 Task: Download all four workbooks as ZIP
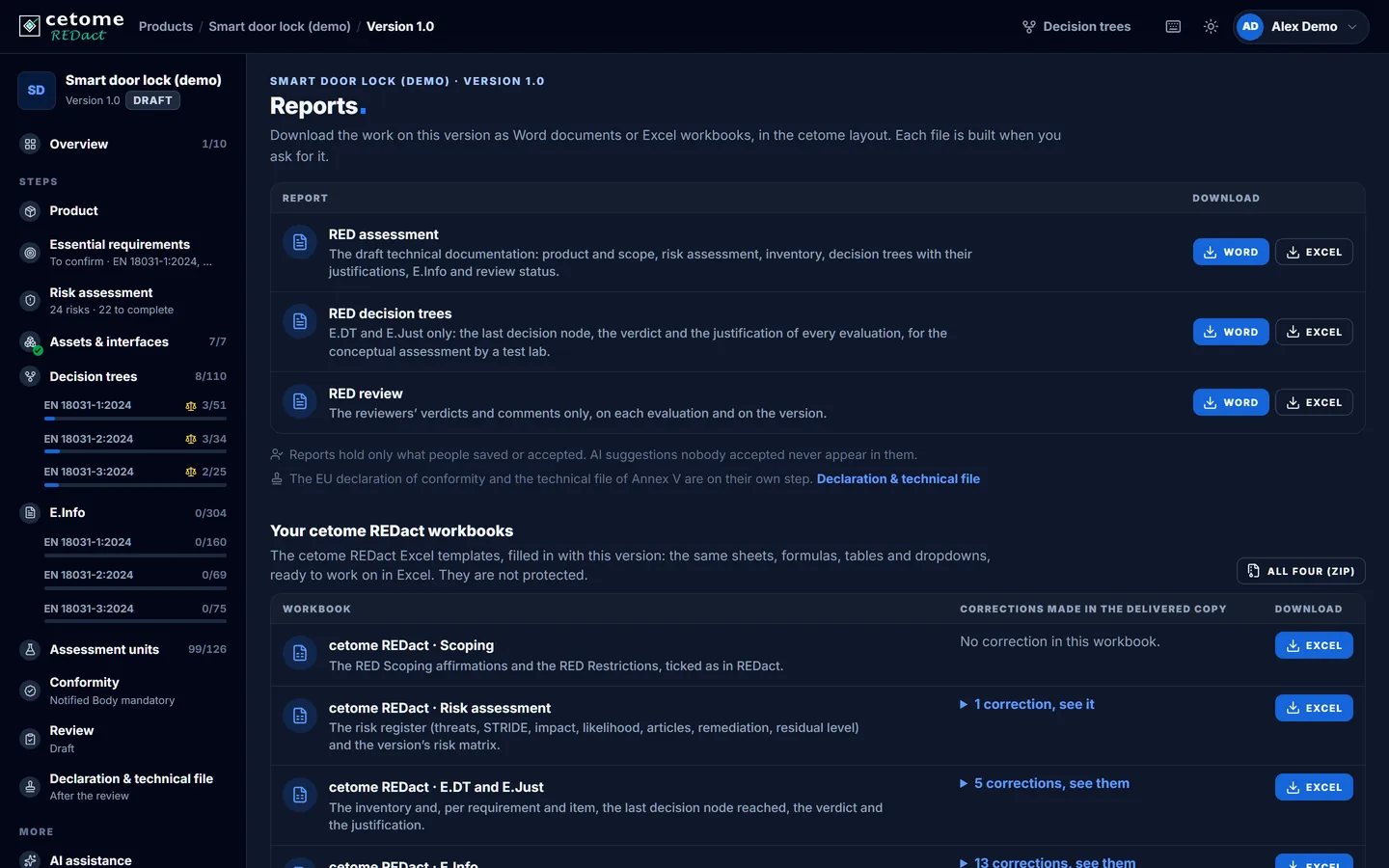point(1301,571)
